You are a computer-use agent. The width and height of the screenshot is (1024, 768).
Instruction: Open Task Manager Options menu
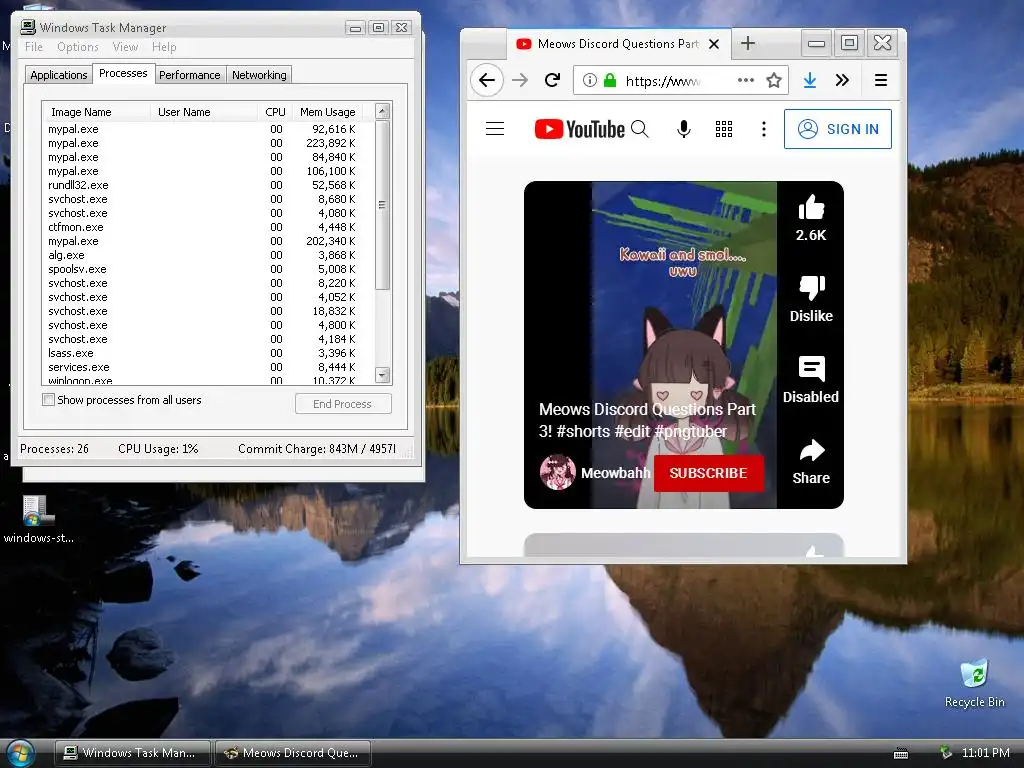coord(78,47)
